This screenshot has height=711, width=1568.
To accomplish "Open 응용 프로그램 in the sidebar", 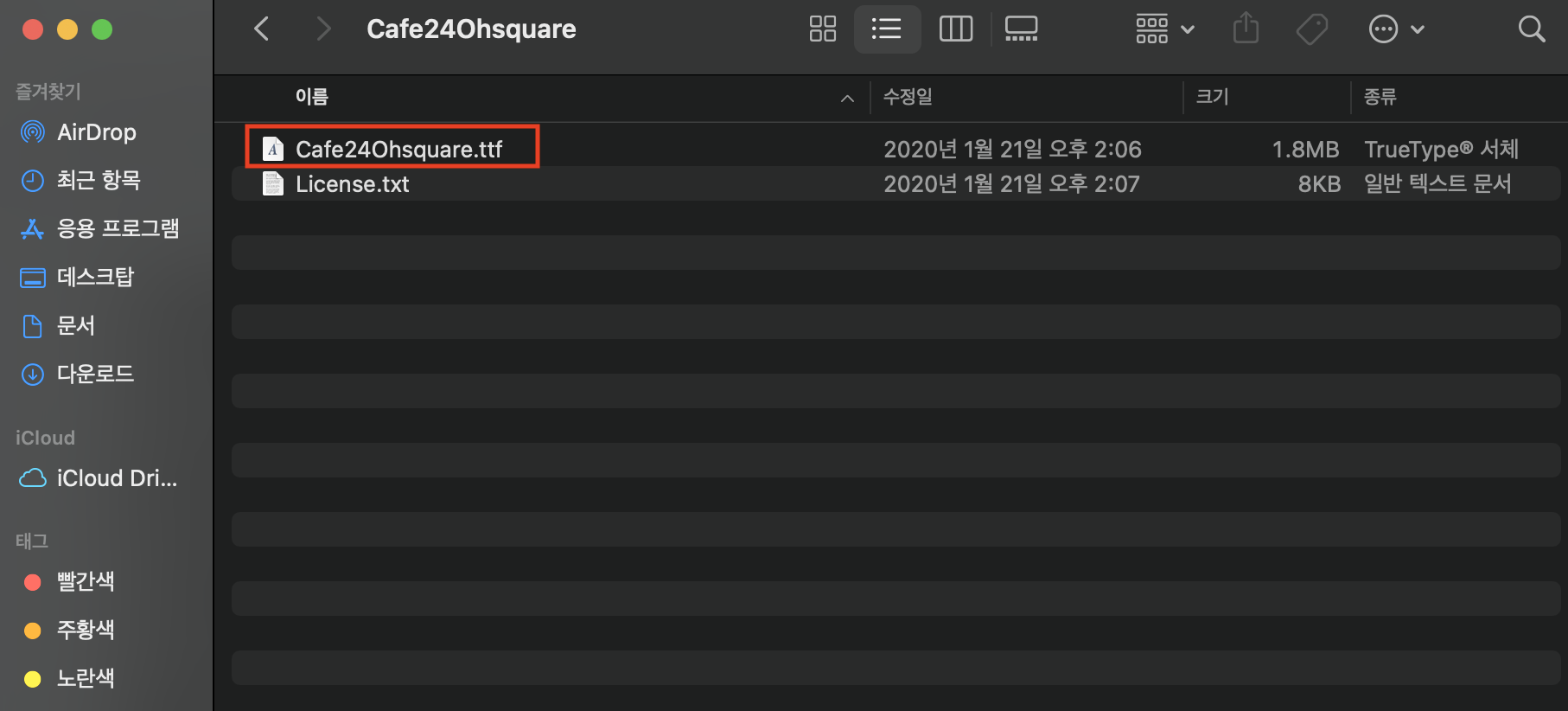I will point(118,228).
